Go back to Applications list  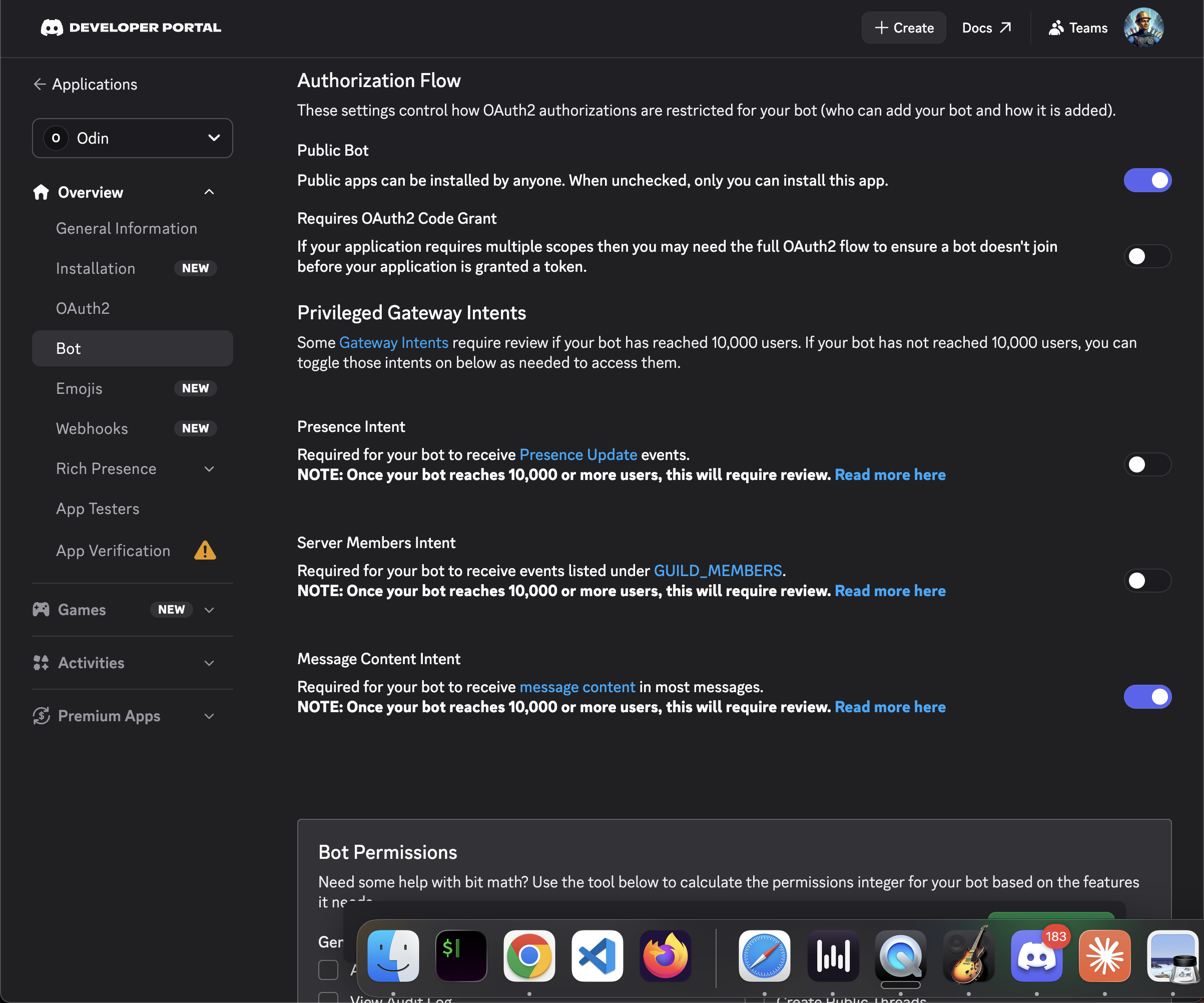click(x=86, y=84)
